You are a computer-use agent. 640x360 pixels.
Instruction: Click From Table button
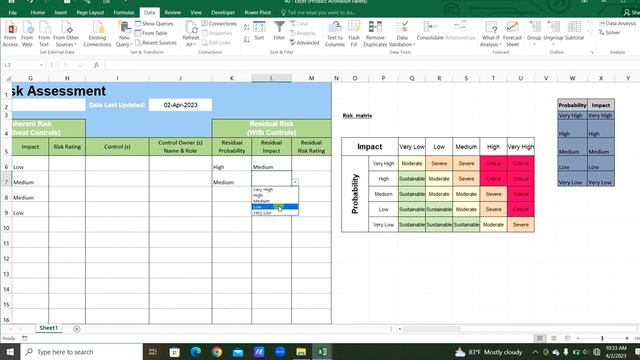[151, 33]
